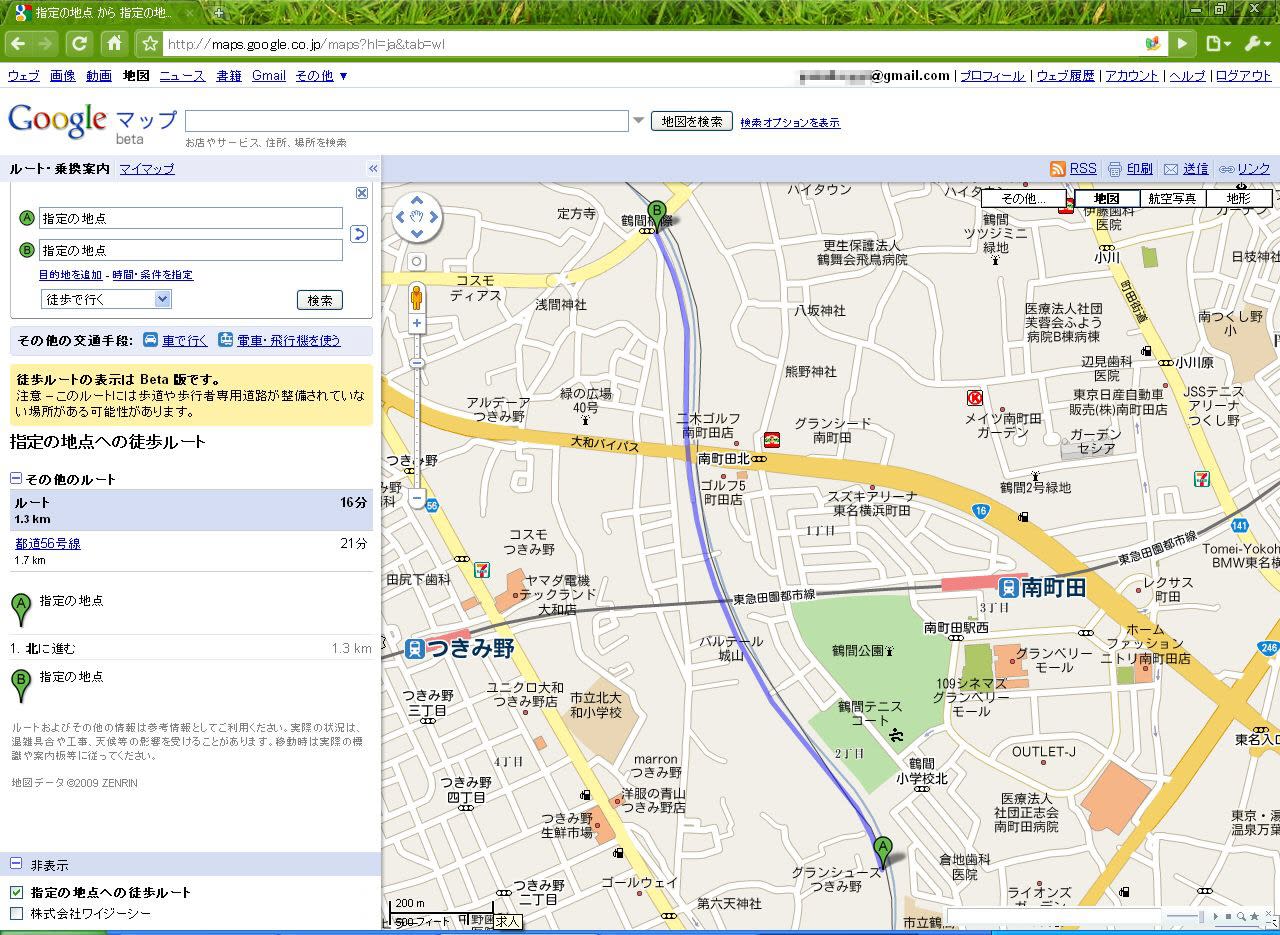Viewport: 1280px width, 935px height.
Task: Click the zoom out minus button on map
Action: click(x=417, y=497)
